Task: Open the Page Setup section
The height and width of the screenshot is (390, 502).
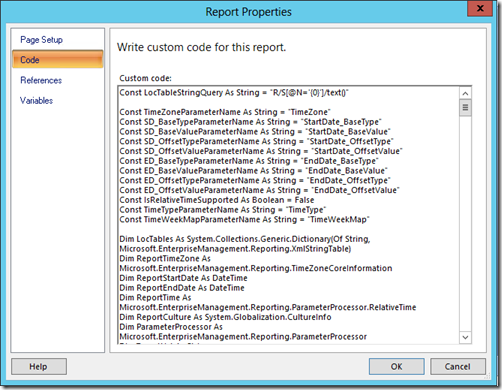Action: pyautogui.click(x=41, y=40)
